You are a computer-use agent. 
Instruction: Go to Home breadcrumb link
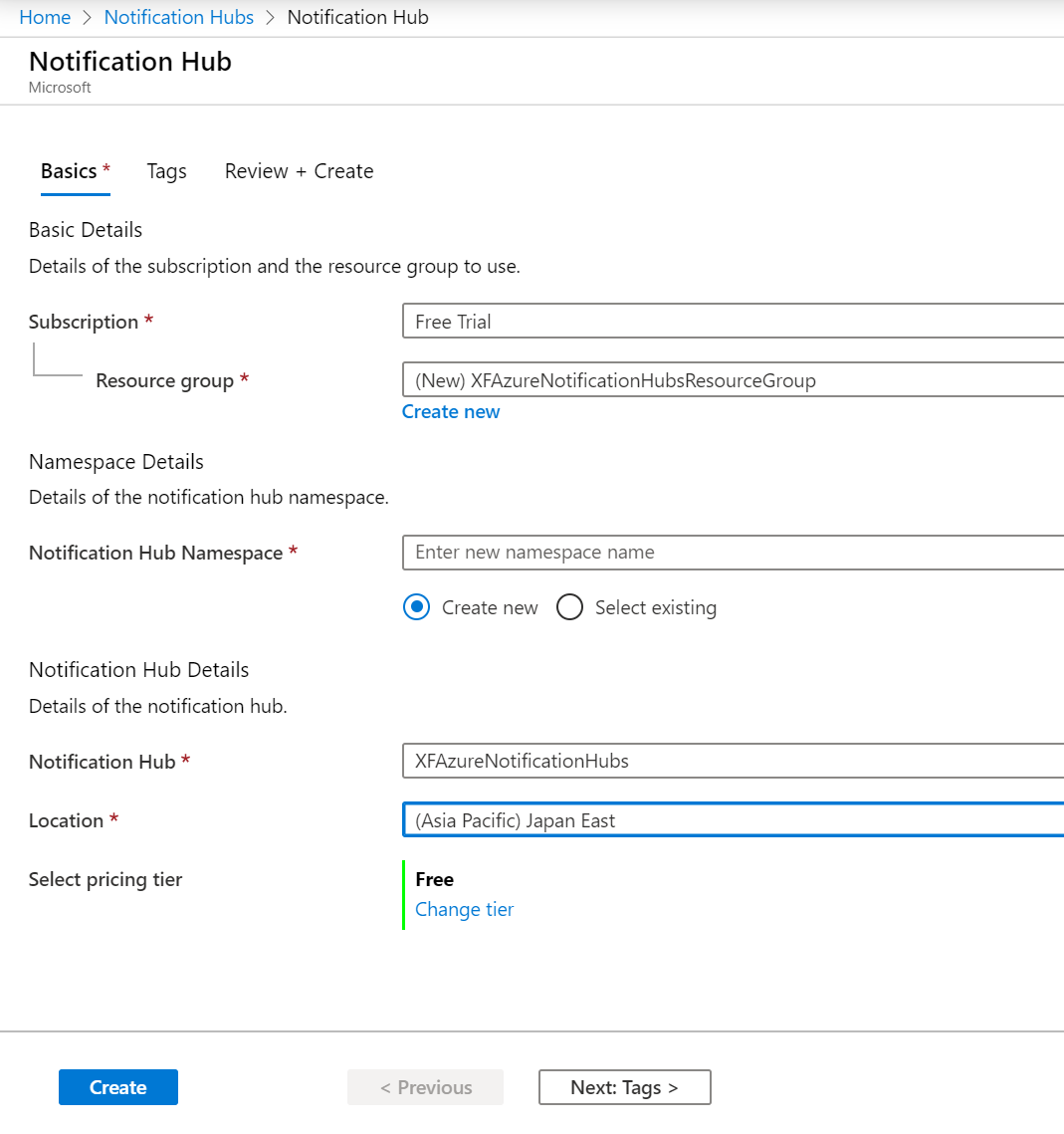[45, 17]
